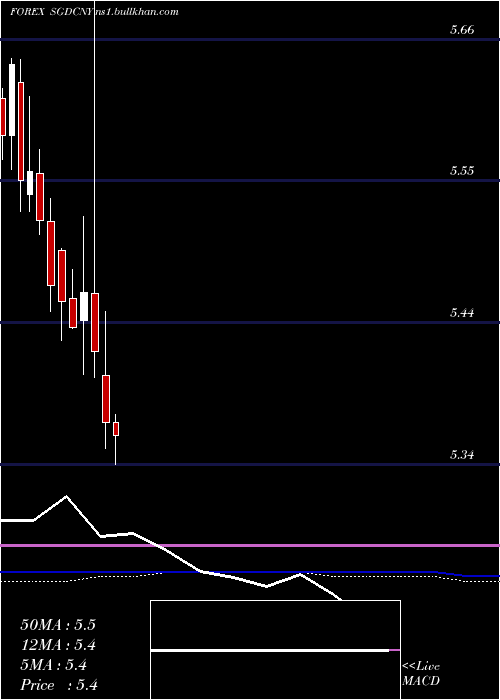500x700 pixels.
Task: Click the 5.66 price level label
Action: [462, 30]
